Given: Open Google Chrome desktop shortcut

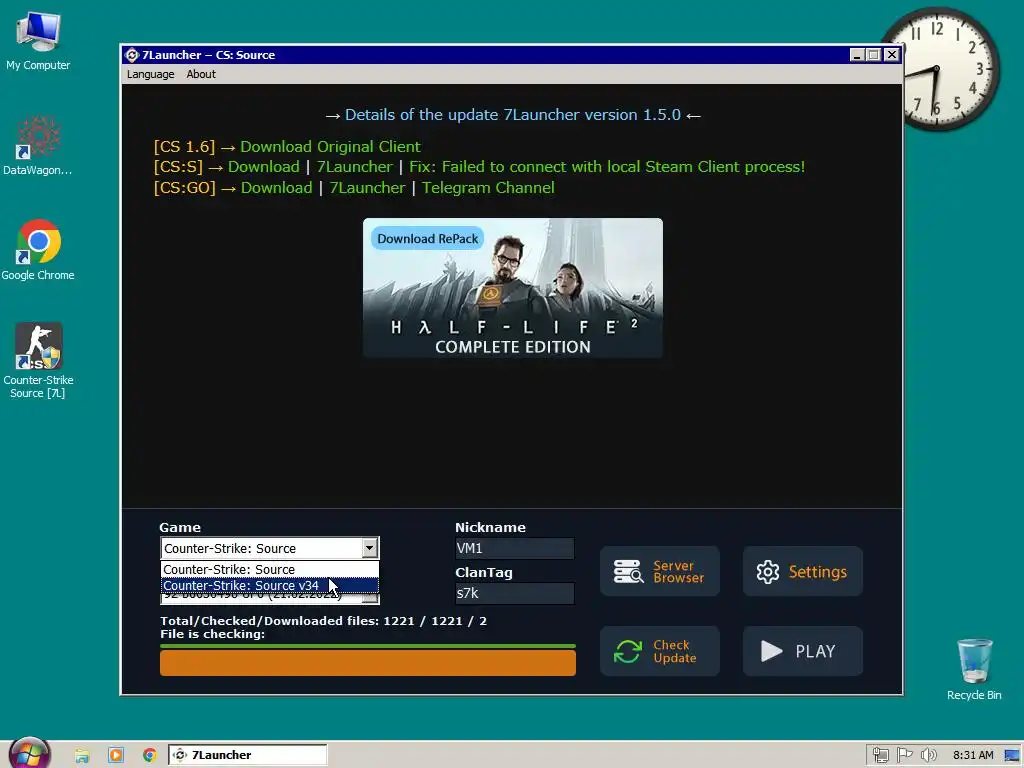Looking at the screenshot, I should coord(38,250).
